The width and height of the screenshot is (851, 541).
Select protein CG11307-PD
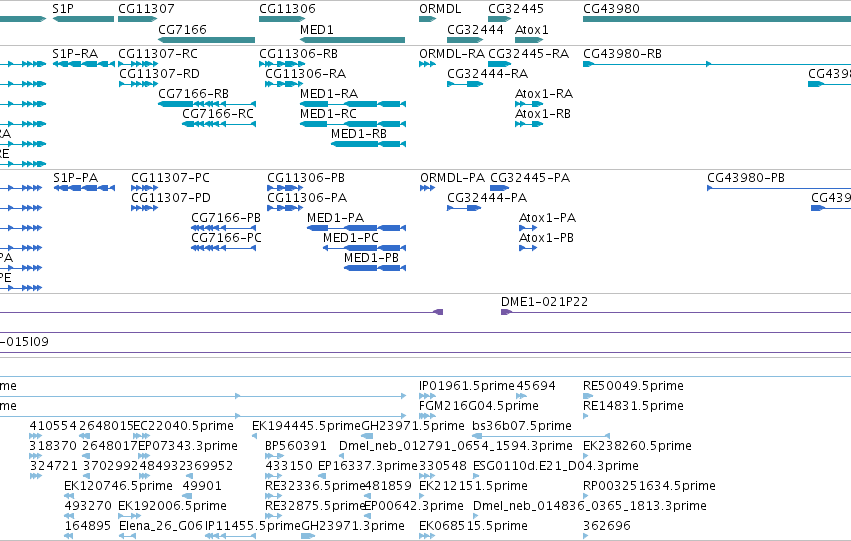tap(144, 208)
